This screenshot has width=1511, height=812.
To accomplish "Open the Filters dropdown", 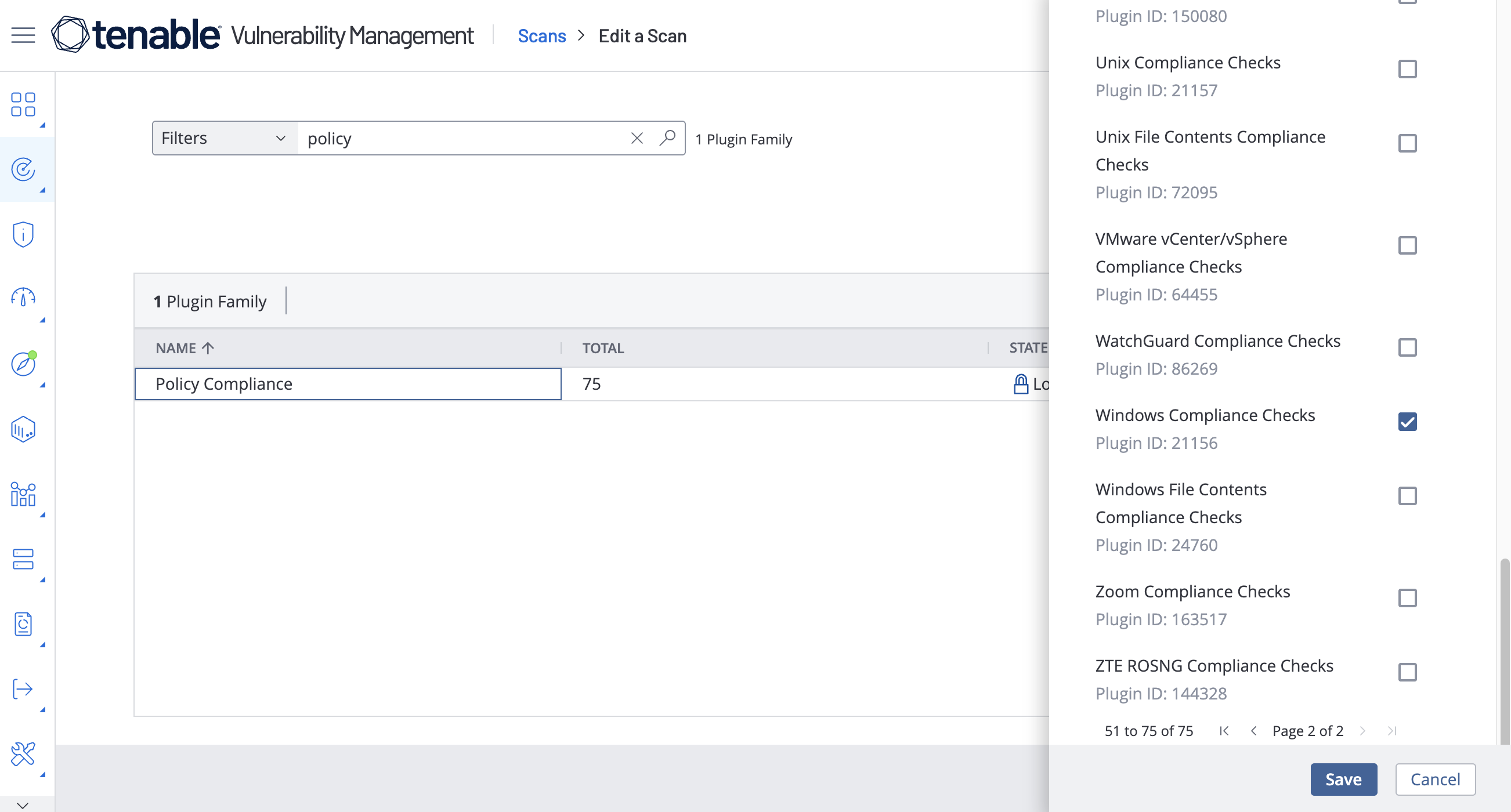I will coord(225,139).
